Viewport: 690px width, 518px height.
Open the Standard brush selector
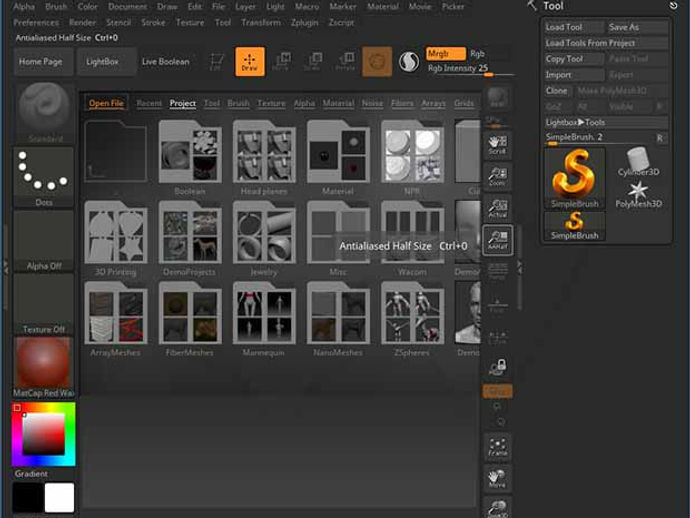44,113
